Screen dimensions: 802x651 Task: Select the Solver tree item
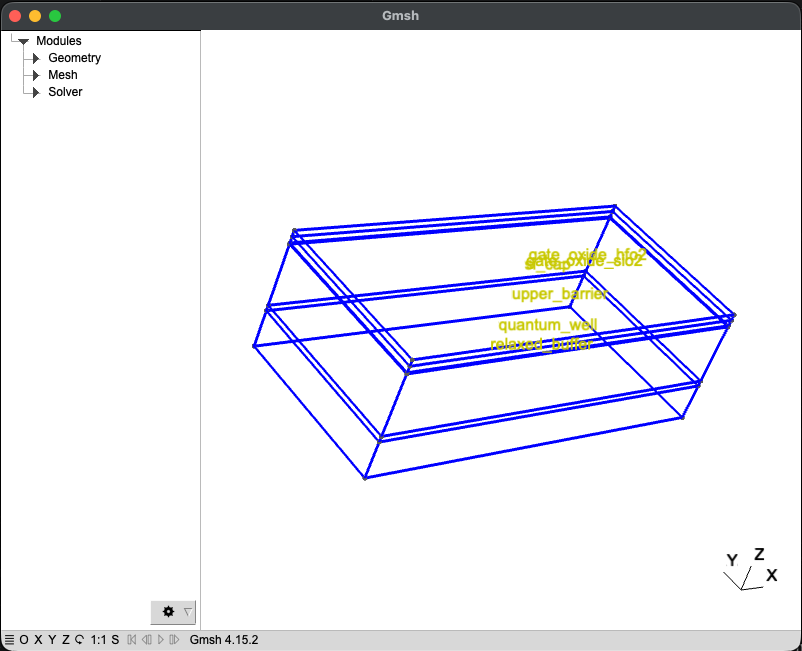pyautogui.click(x=65, y=92)
